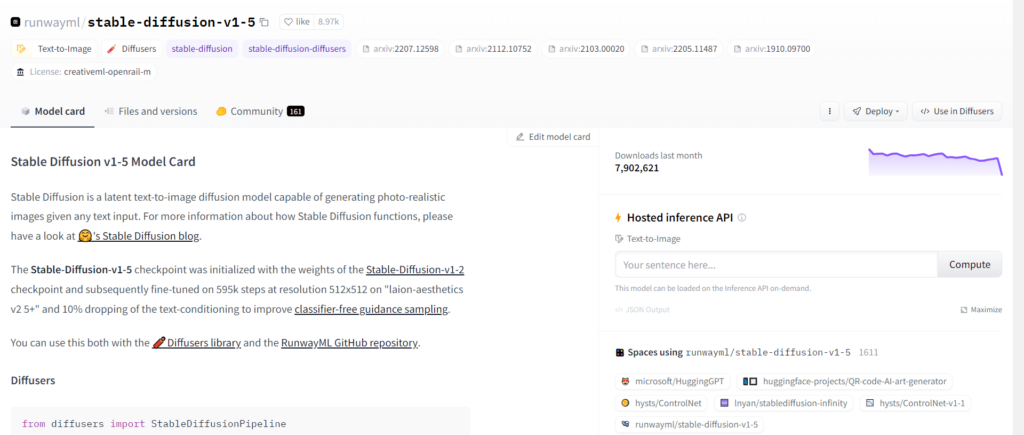This screenshot has width=1024, height=435.
Task: Open the hysts/ControlNet space
Action: pos(662,403)
